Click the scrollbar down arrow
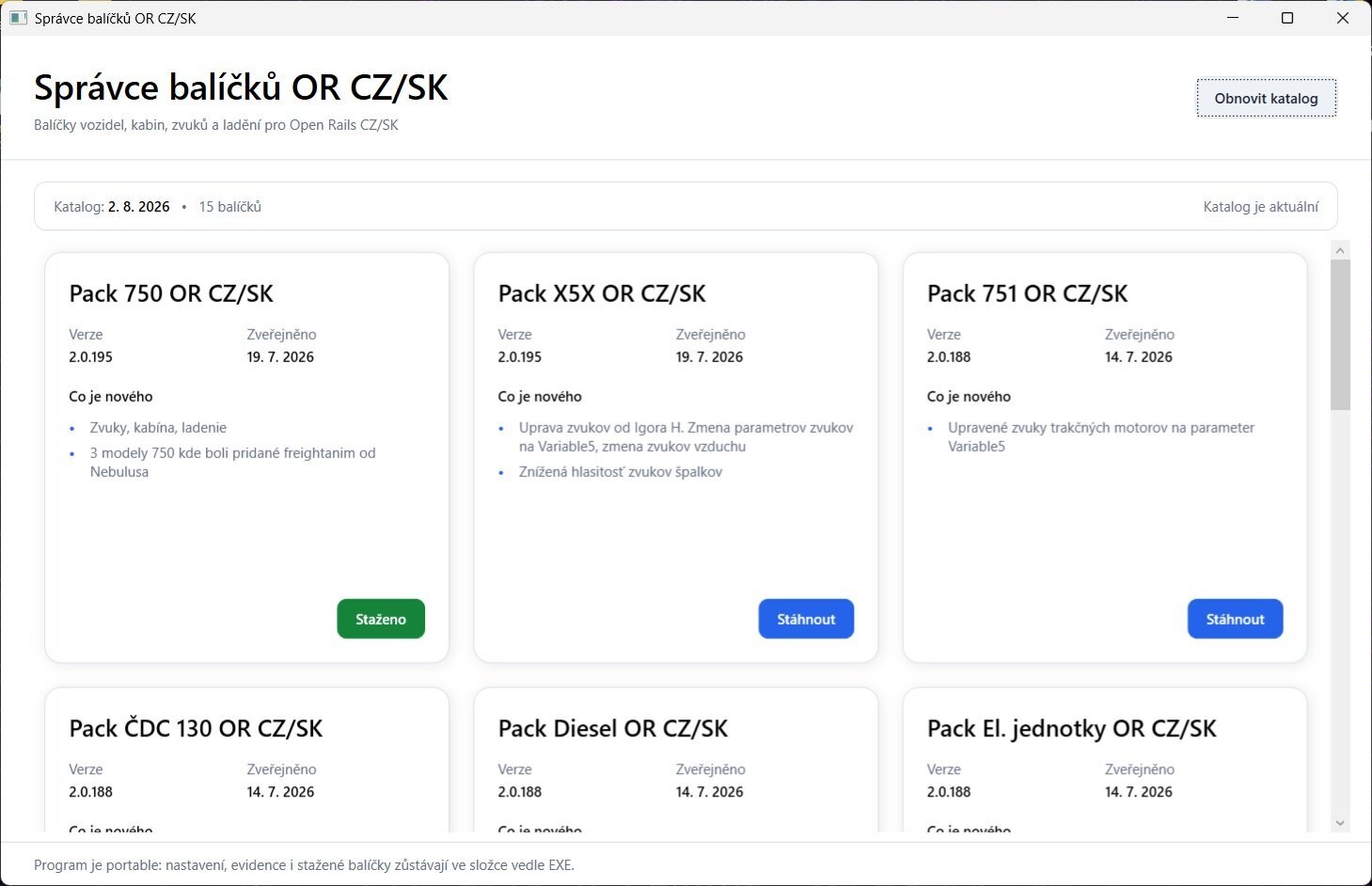Screen dimensions: 1372x886 (x=1340, y=823)
